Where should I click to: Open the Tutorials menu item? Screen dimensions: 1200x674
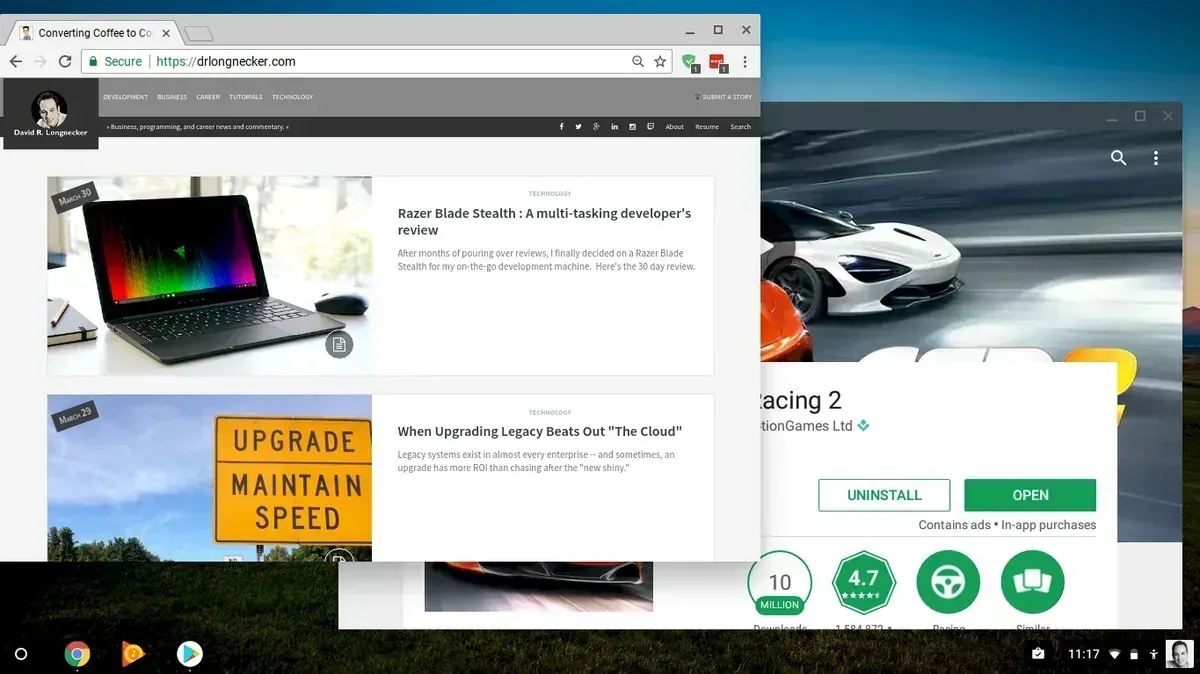[x=246, y=97]
